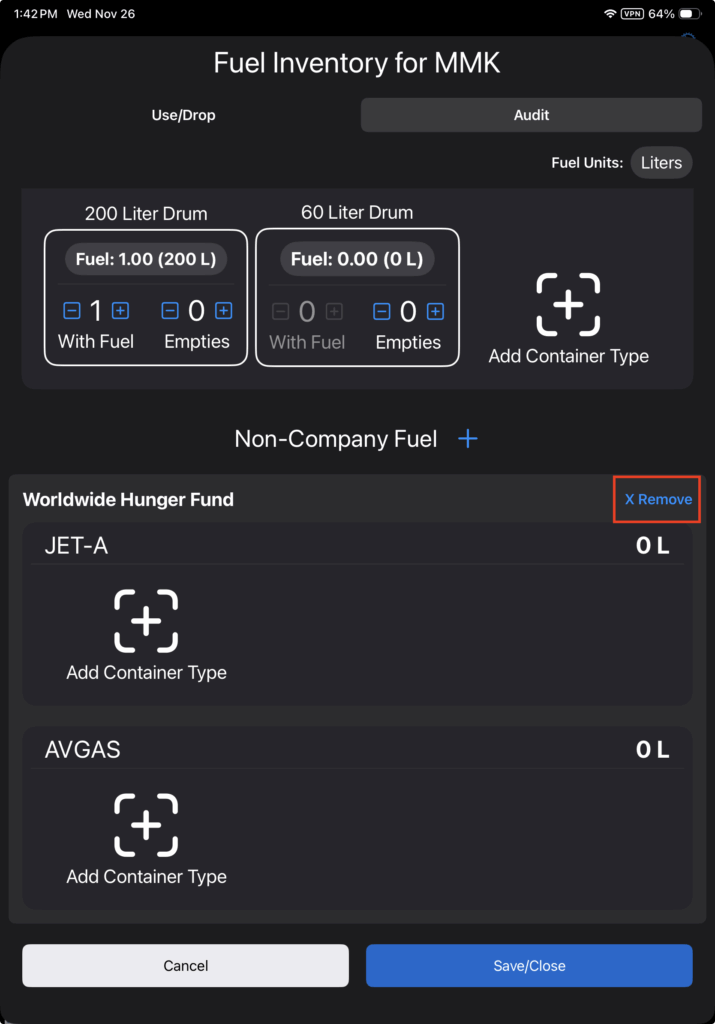Remove Worldwide Hunger Fund entry
The image size is (715, 1024).
coord(657,499)
